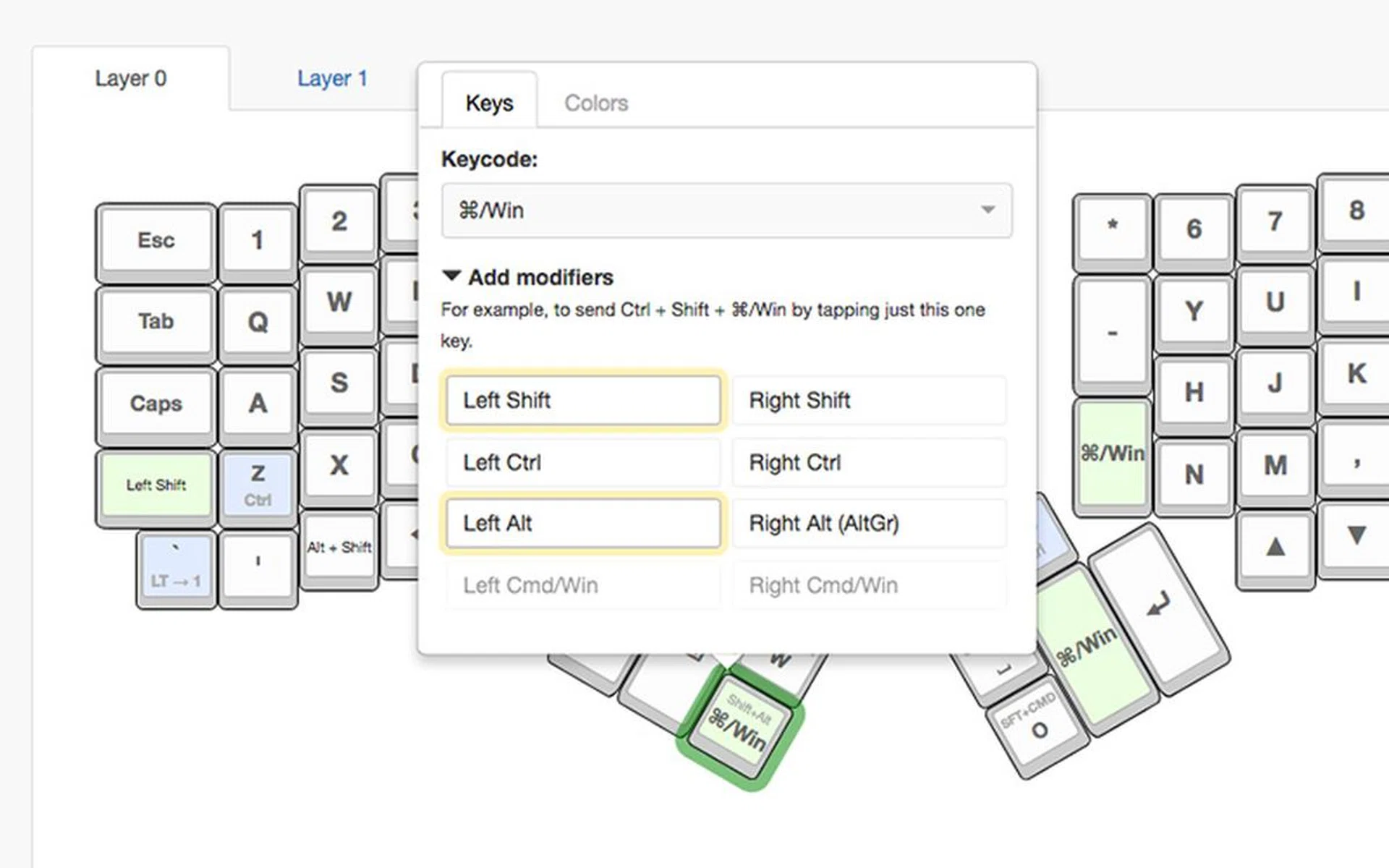1389x868 pixels.
Task: Toggle the Left Shift modifier
Action: point(582,400)
